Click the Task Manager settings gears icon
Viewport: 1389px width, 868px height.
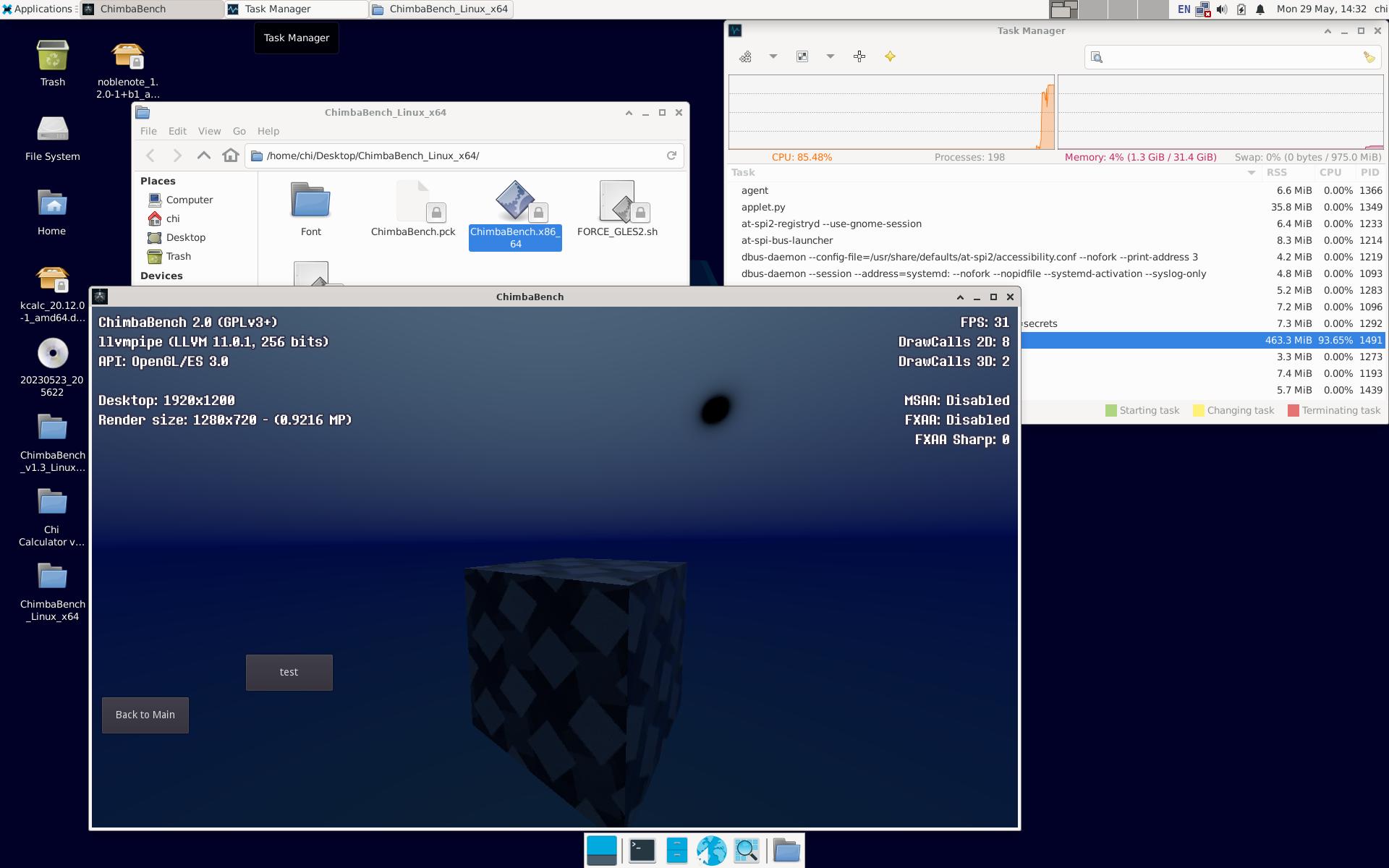point(745,56)
